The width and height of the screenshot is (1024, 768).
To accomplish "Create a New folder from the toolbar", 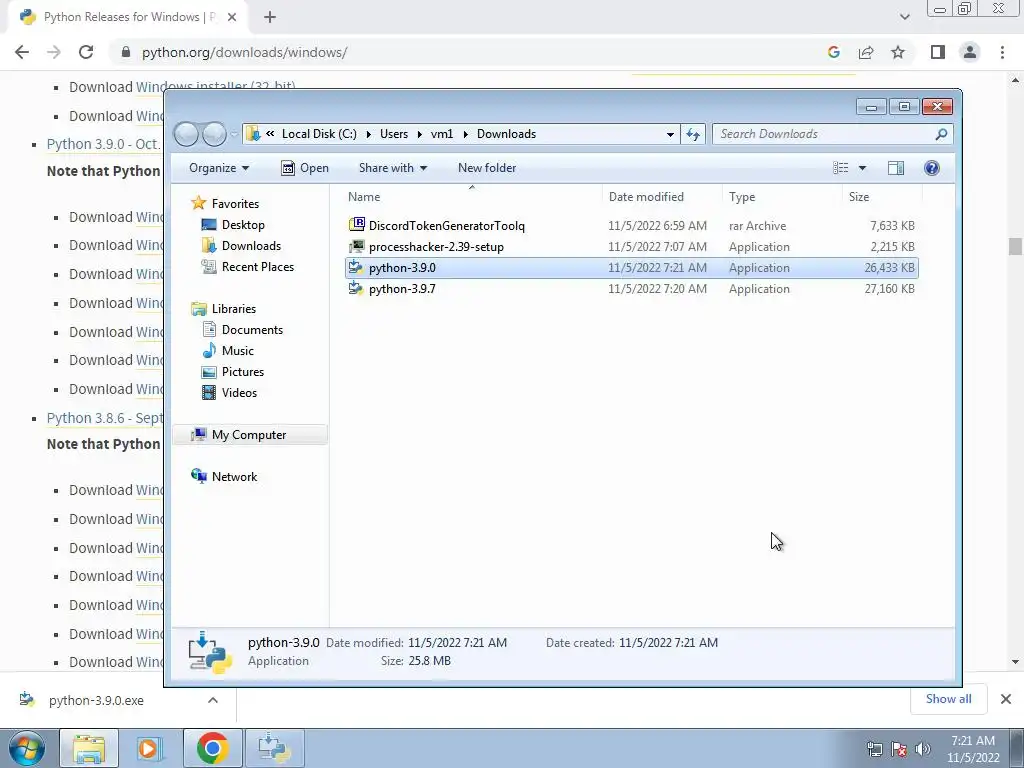I will (x=487, y=168).
